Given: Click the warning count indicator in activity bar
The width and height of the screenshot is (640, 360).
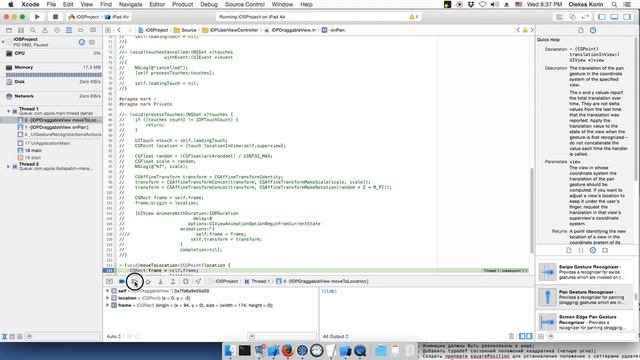Looking at the screenshot, I should (x=413, y=17).
